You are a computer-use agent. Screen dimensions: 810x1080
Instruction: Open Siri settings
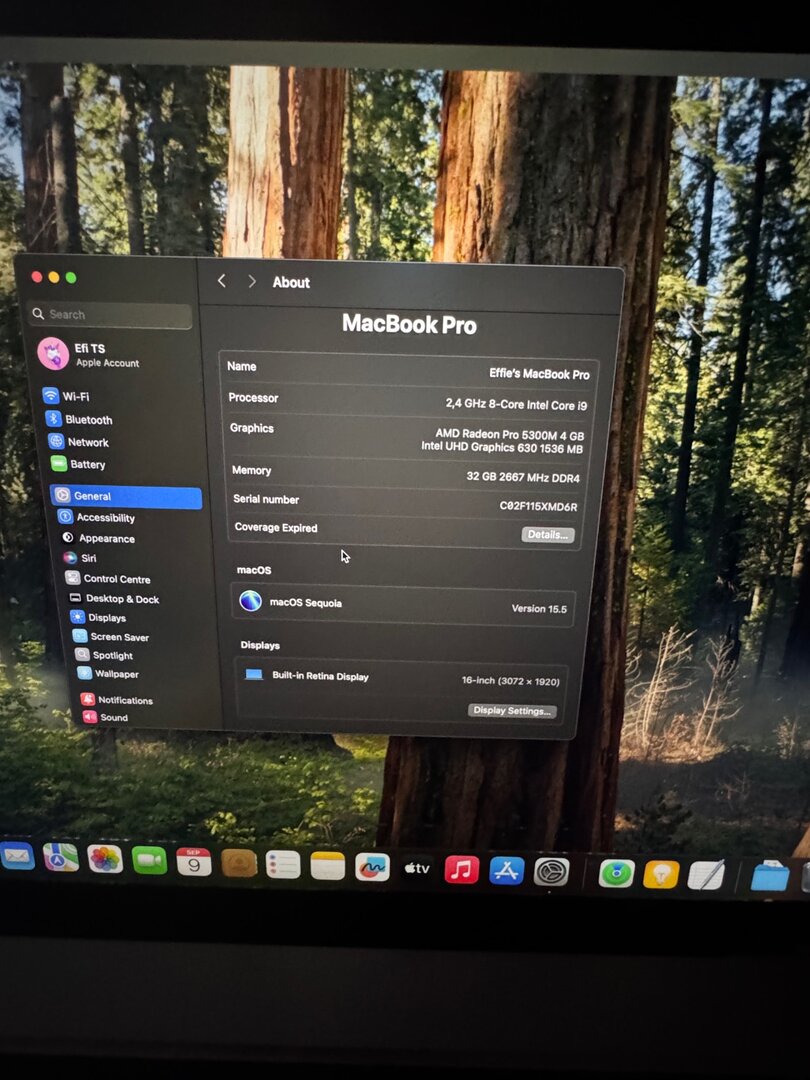[81, 558]
